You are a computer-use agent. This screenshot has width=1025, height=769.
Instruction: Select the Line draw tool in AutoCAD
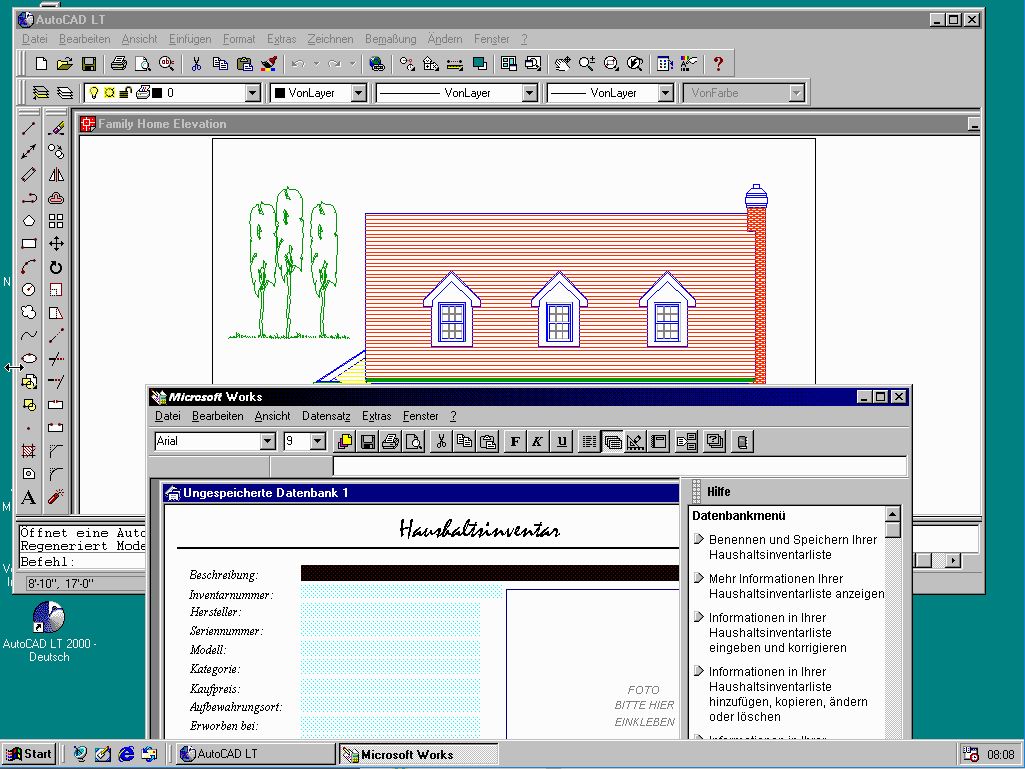tap(29, 128)
